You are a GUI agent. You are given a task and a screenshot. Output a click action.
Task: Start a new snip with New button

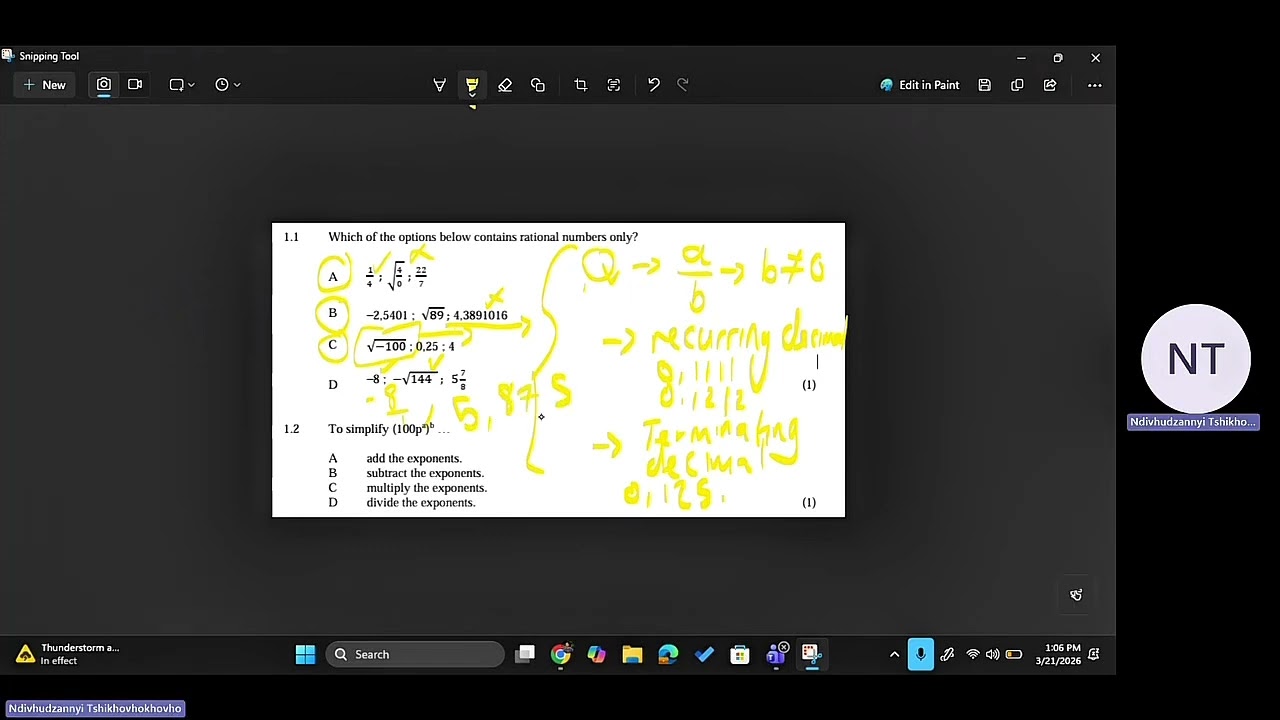coord(44,85)
